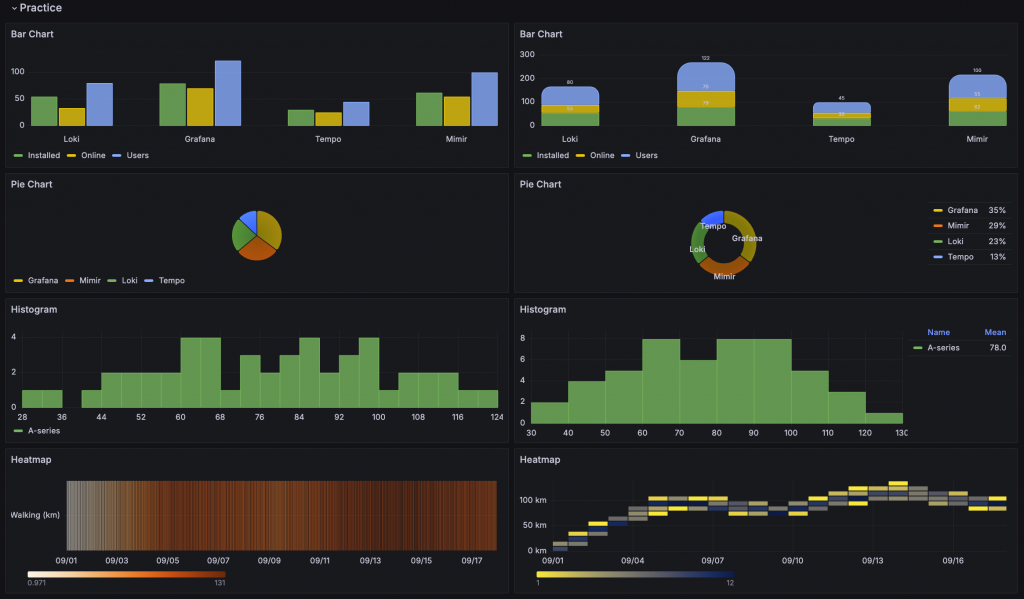Click 09/10 date on yellow-blue heatmap axis
1024x599 pixels.
coord(792,560)
